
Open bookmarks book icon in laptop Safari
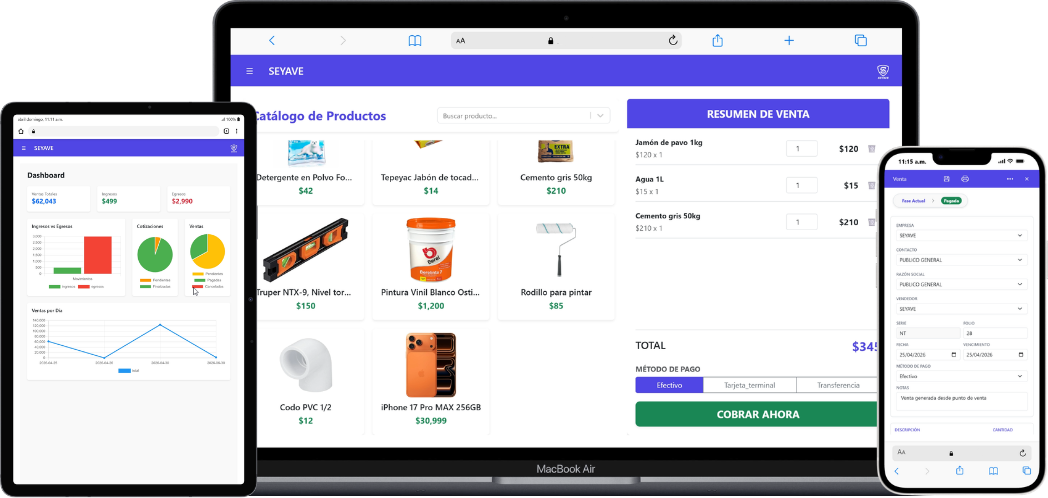point(415,41)
